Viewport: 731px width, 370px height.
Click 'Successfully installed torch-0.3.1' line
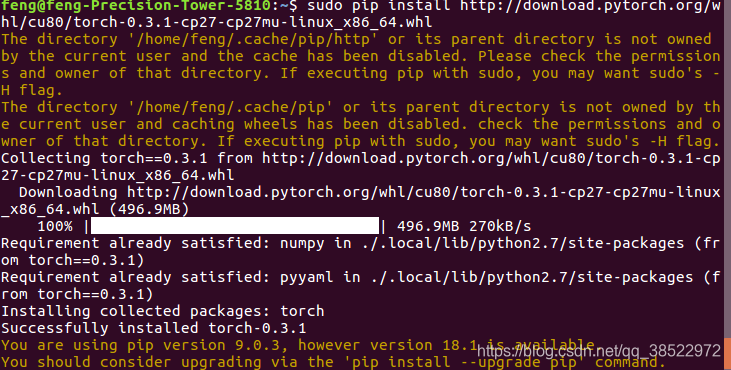pyautogui.click(x=153, y=328)
